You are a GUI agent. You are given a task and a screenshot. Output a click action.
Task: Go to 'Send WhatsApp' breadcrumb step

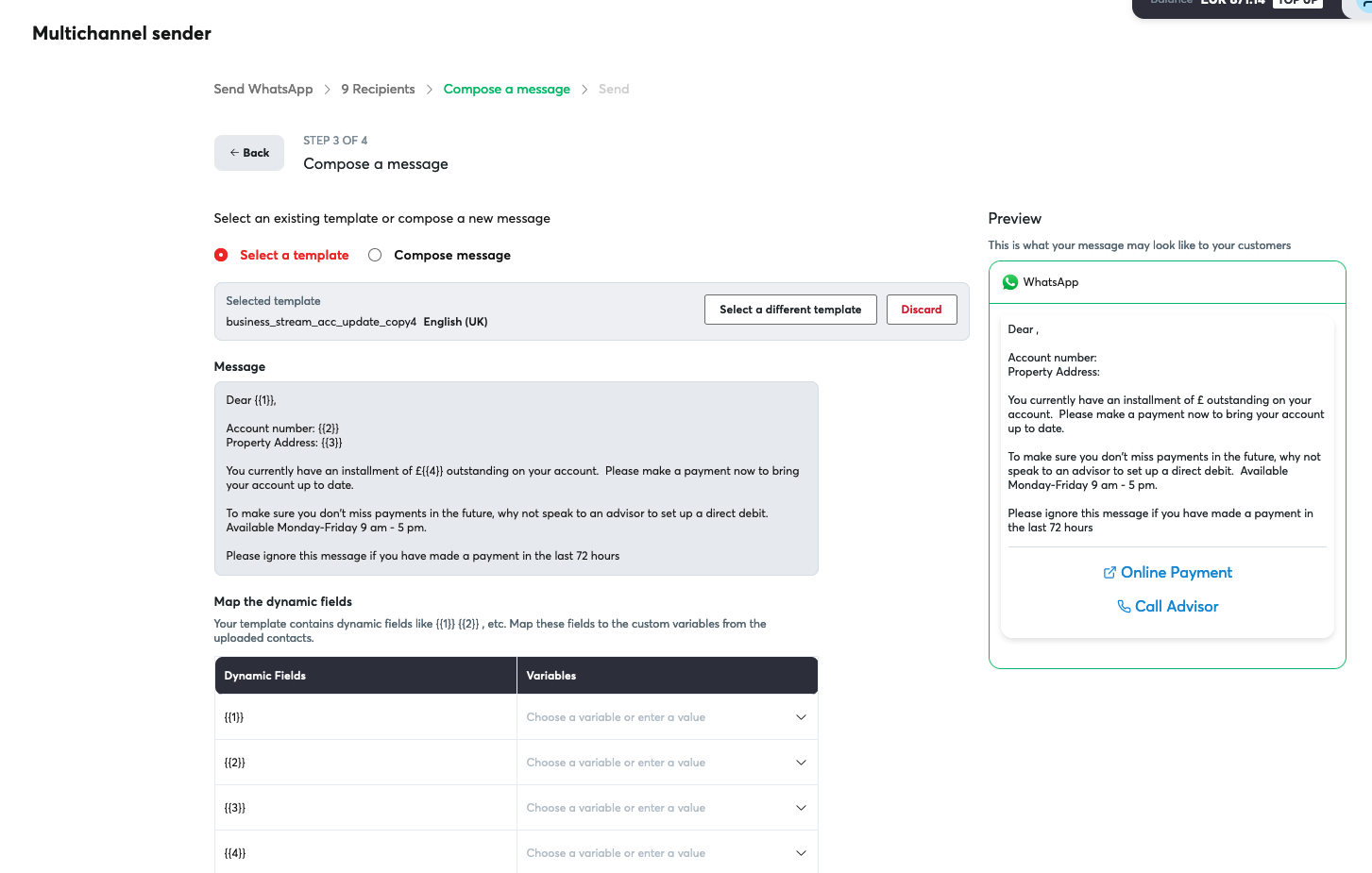pyautogui.click(x=263, y=90)
